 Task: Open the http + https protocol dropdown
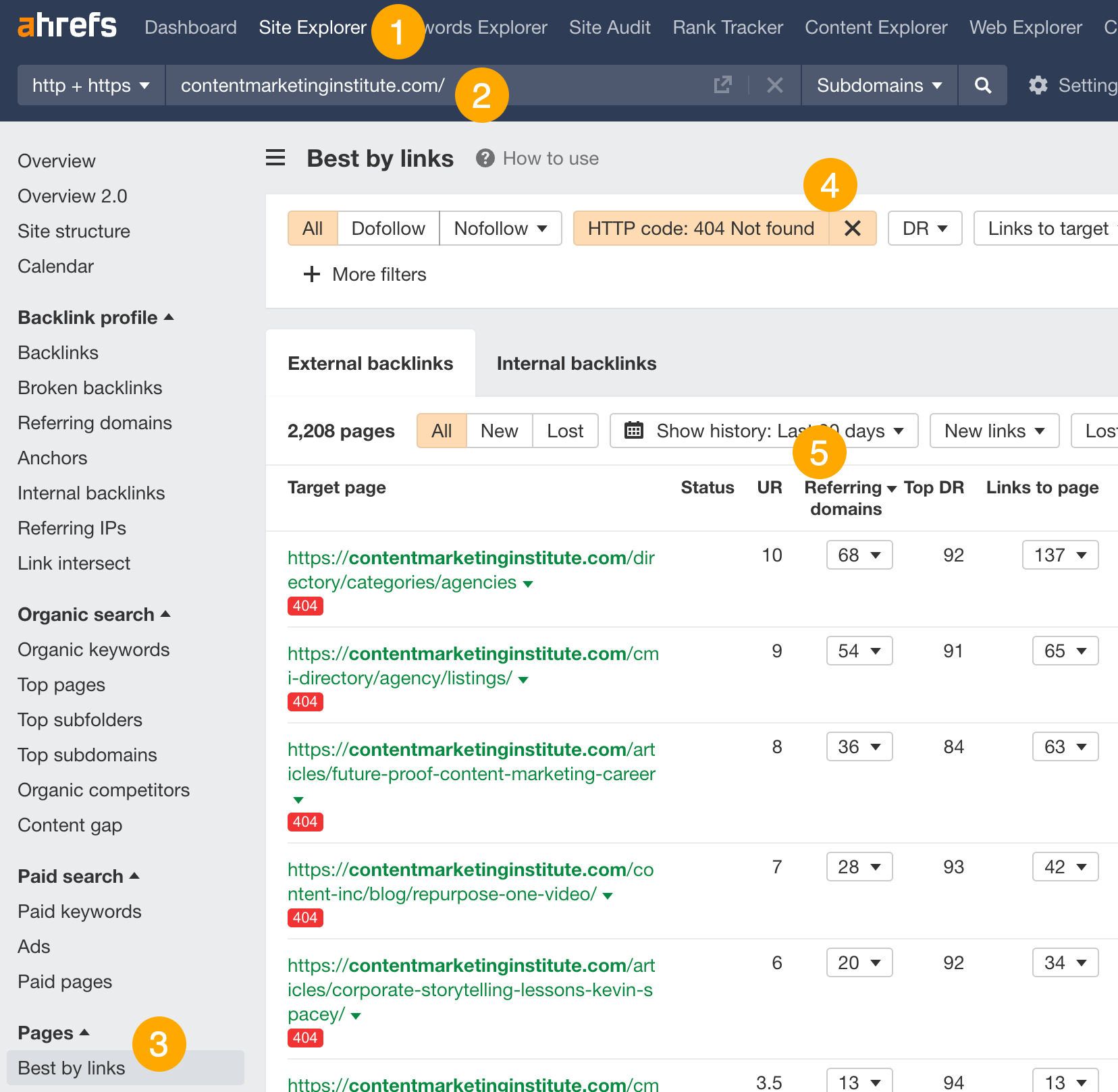tap(90, 85)
